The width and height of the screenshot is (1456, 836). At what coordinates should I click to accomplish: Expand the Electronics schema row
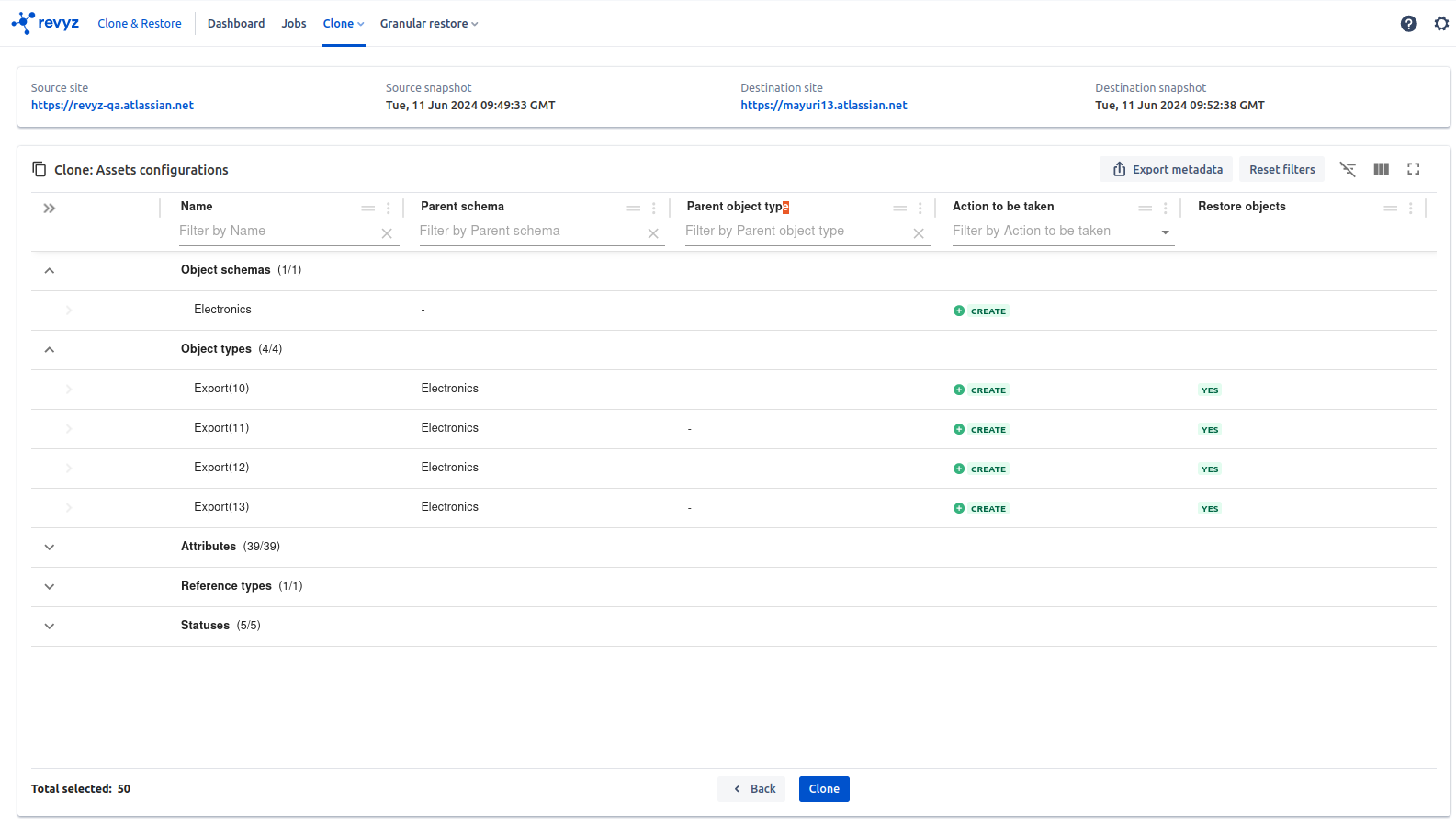69,311
